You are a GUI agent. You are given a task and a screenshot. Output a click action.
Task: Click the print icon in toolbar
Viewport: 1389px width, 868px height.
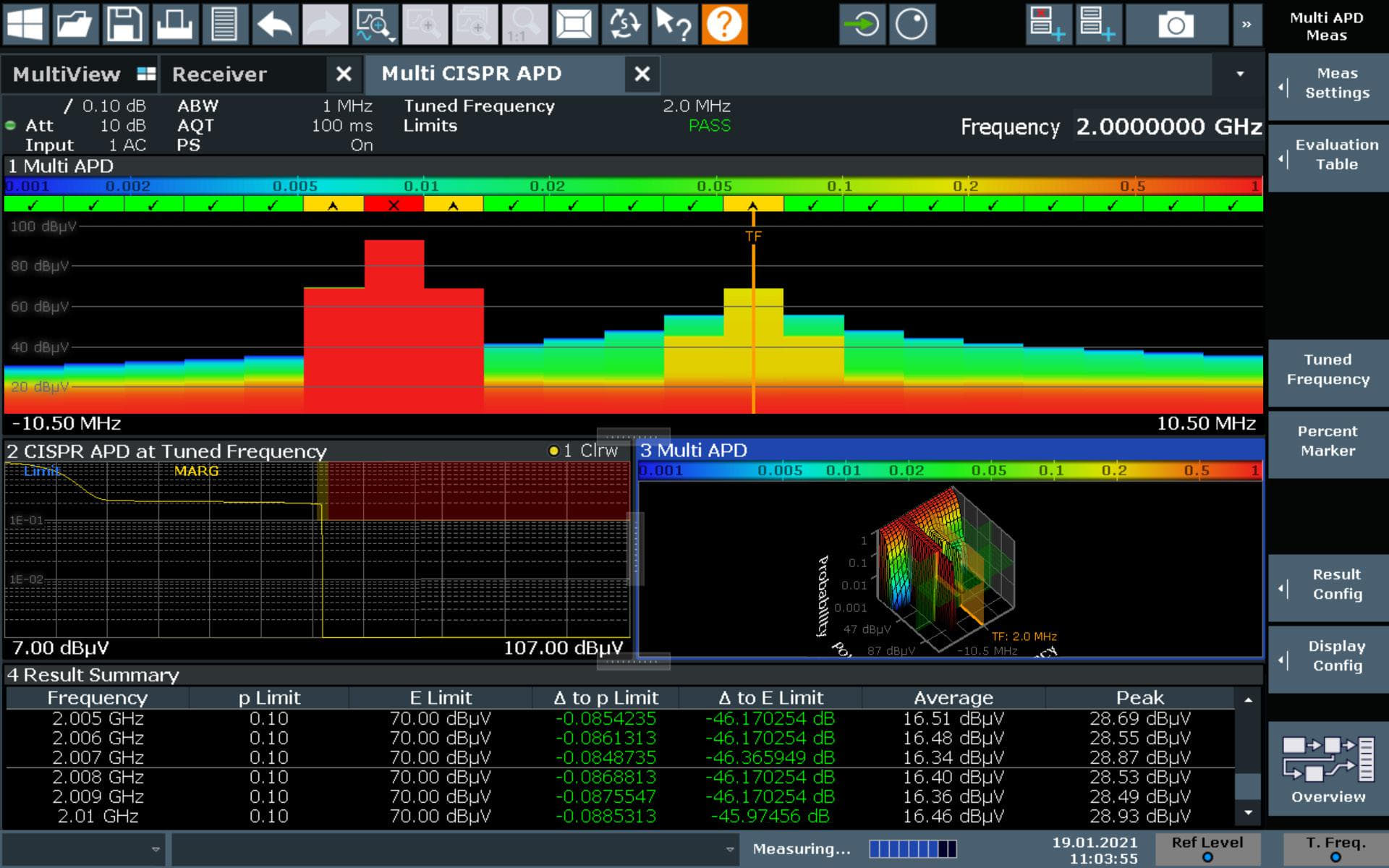(174, 24)
